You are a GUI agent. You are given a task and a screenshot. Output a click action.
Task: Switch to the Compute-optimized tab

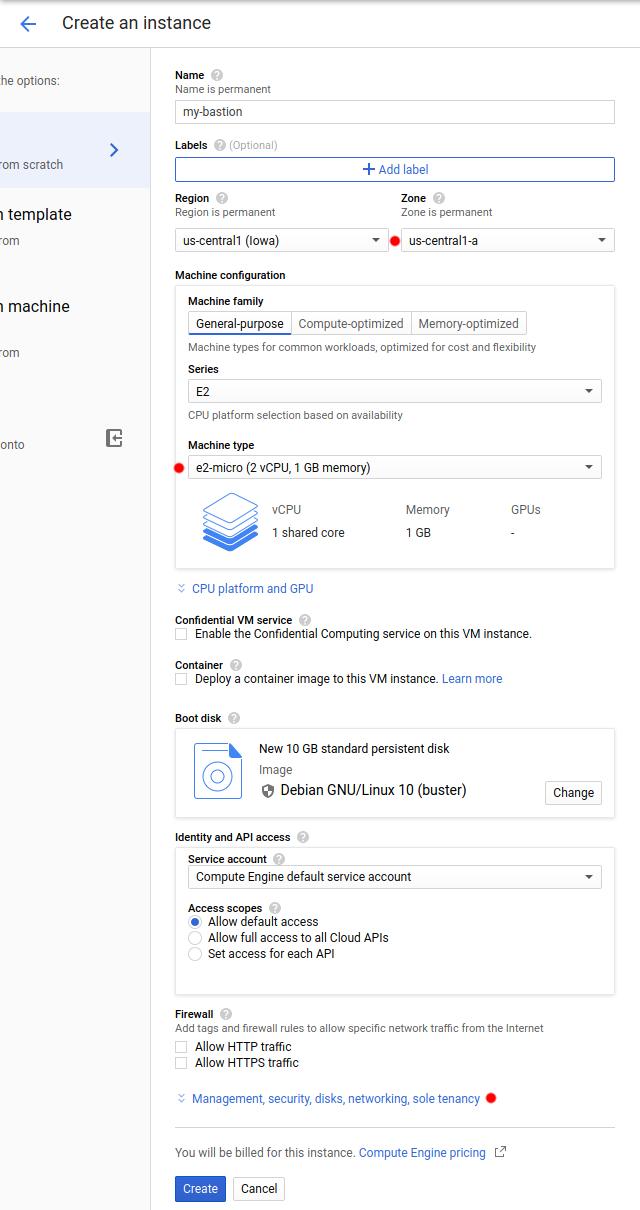point(351,323)
